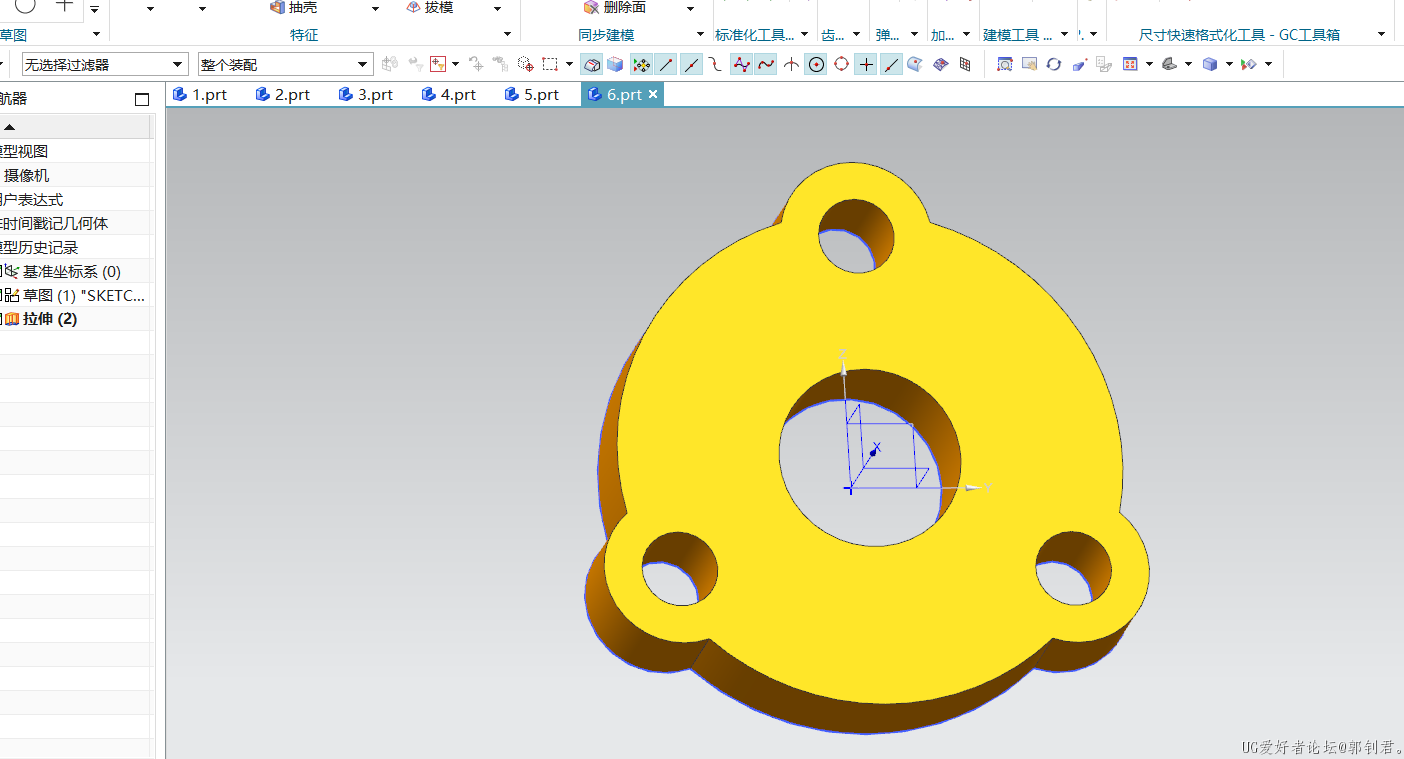Expand the Modeling Tools (建模工具) group arrow
Image resolution: width=1404 pixels, height=759 pixels.
1064,35
